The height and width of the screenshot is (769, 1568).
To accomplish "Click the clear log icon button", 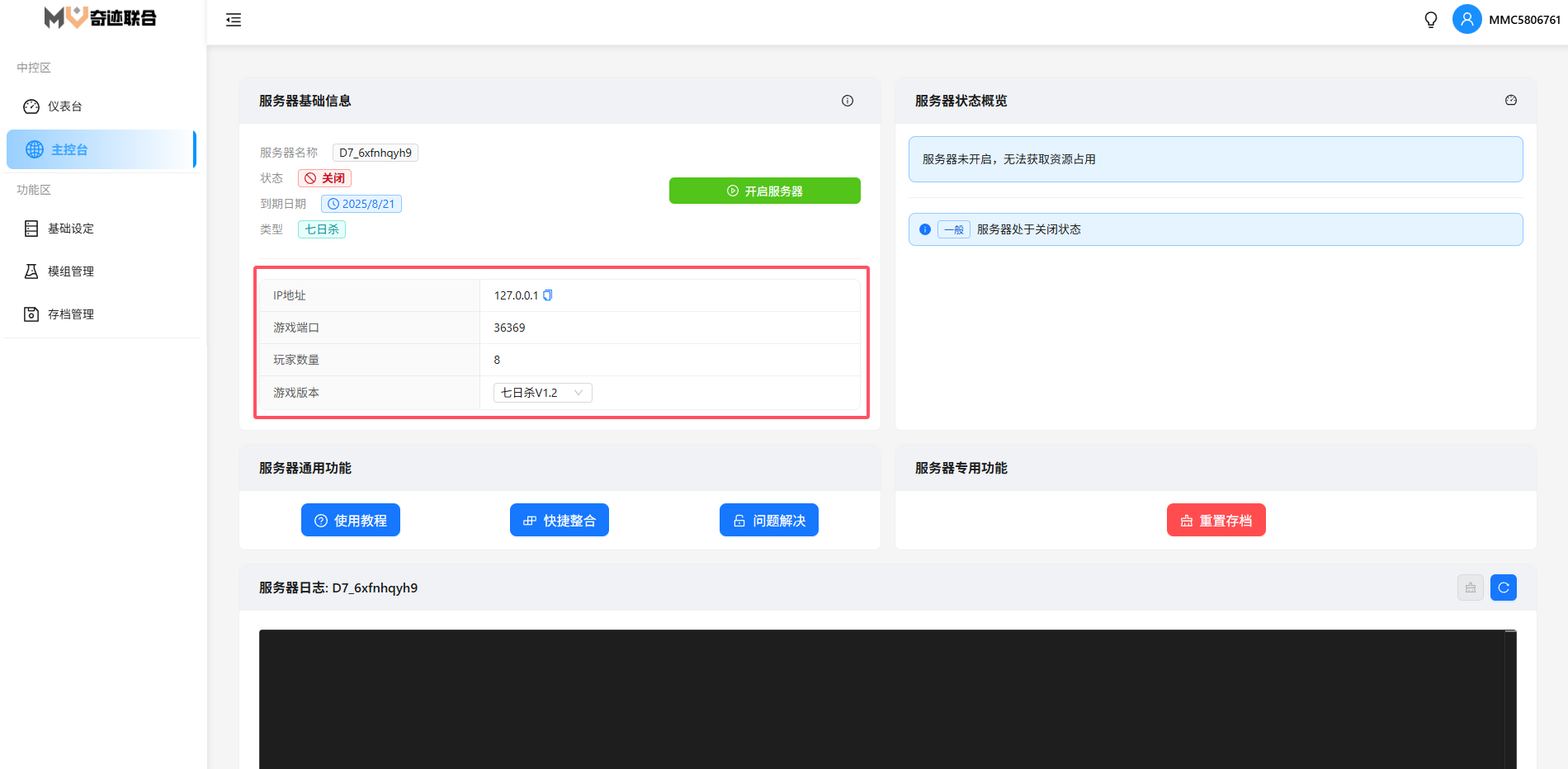I will (x=1471, y=587).
